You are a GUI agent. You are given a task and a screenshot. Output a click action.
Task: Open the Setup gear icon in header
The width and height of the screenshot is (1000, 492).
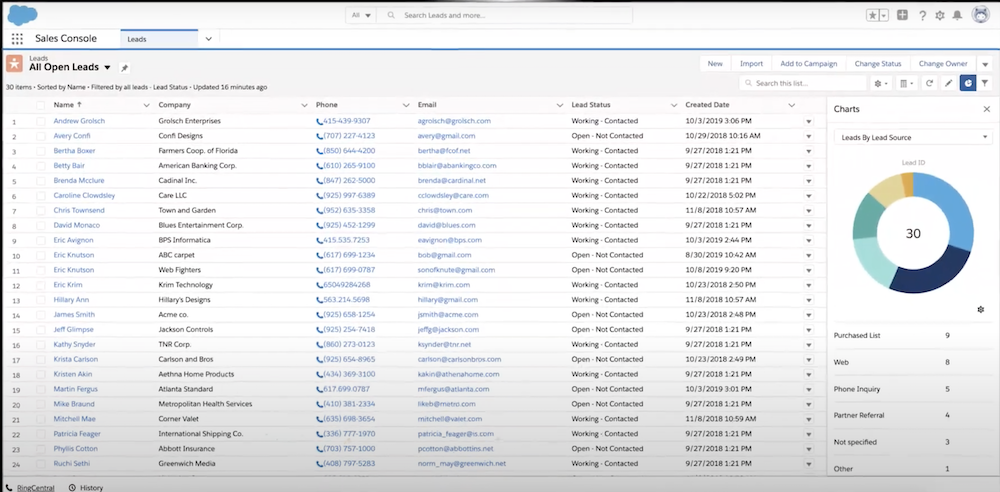[x=939, y=15]
